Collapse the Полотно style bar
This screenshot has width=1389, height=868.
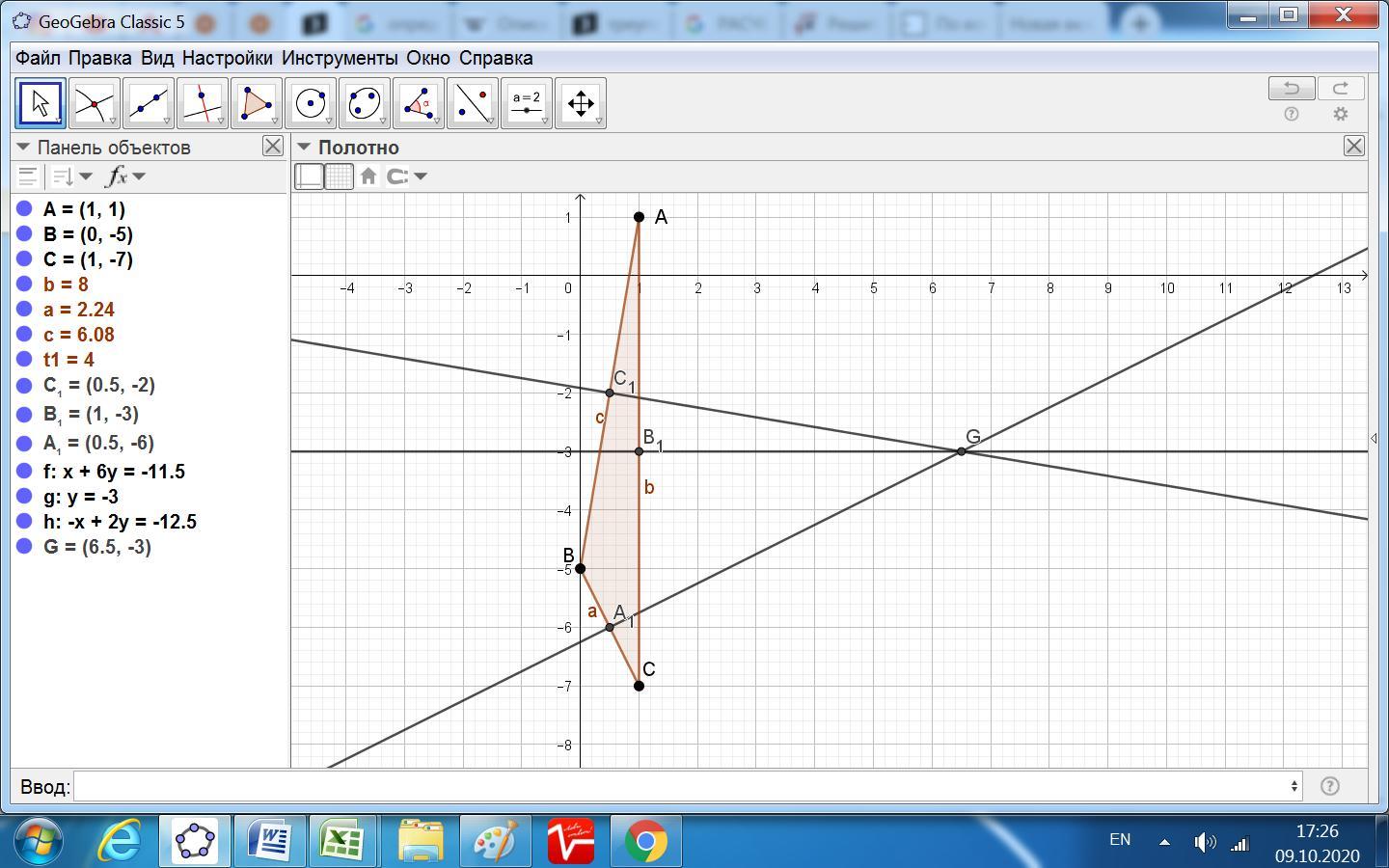click(304, 147)
